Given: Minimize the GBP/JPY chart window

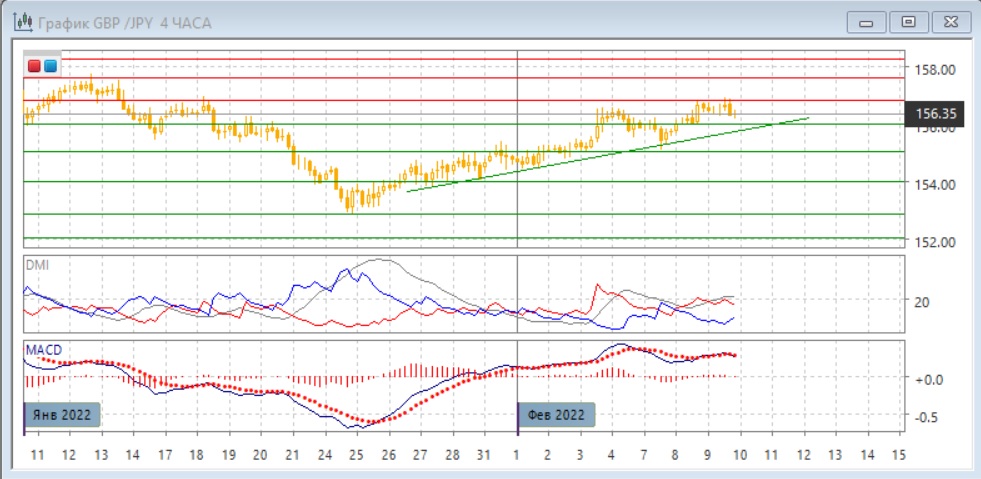Looking at the screenshot, I should click(867, 21).
